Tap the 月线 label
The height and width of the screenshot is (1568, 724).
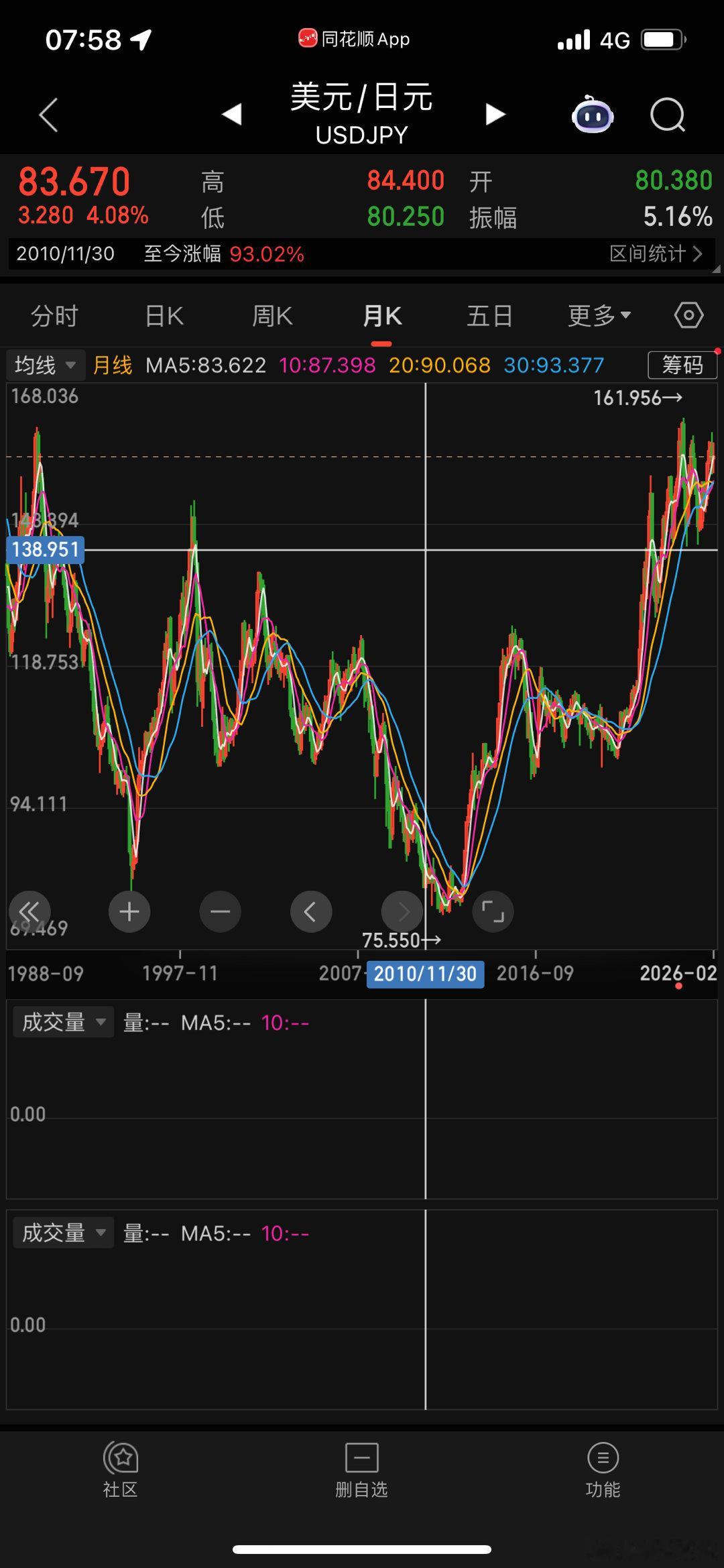(112, 366)
